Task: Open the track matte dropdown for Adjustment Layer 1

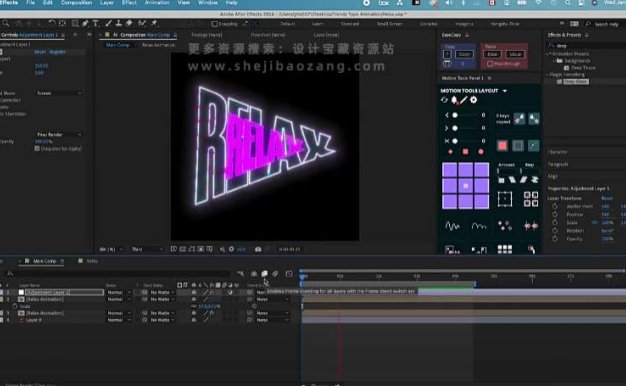Action: 162,293
